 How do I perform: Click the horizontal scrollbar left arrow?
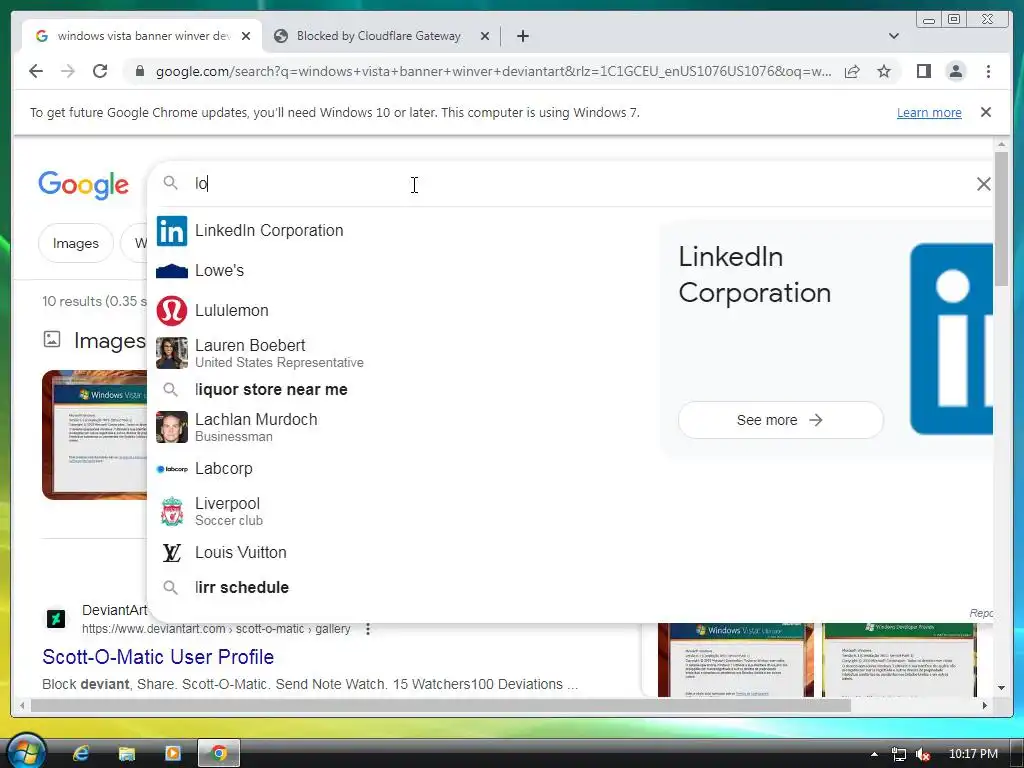click(x=22, y=705)
